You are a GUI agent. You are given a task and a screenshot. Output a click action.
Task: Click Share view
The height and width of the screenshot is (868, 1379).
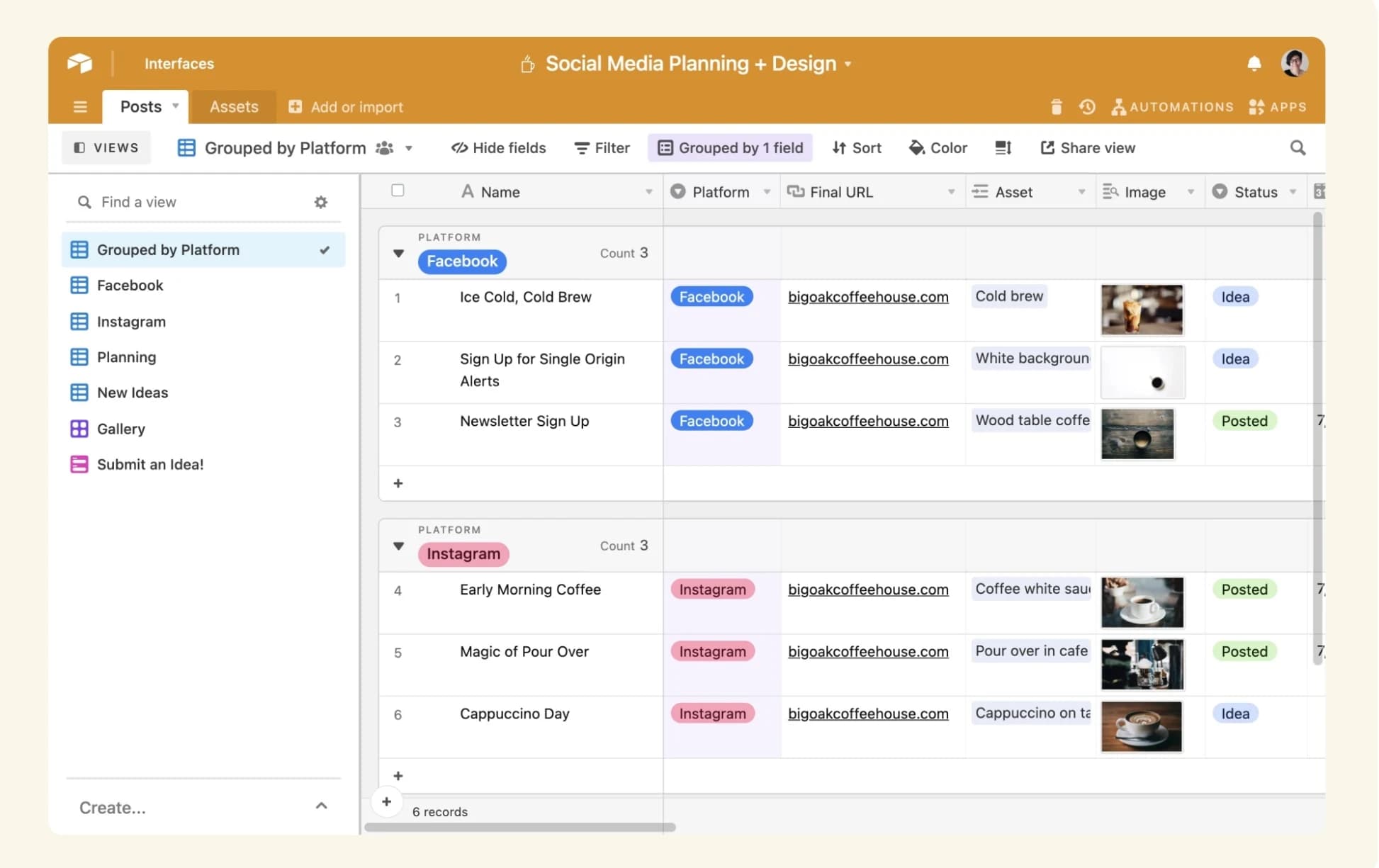point(1089,147)
